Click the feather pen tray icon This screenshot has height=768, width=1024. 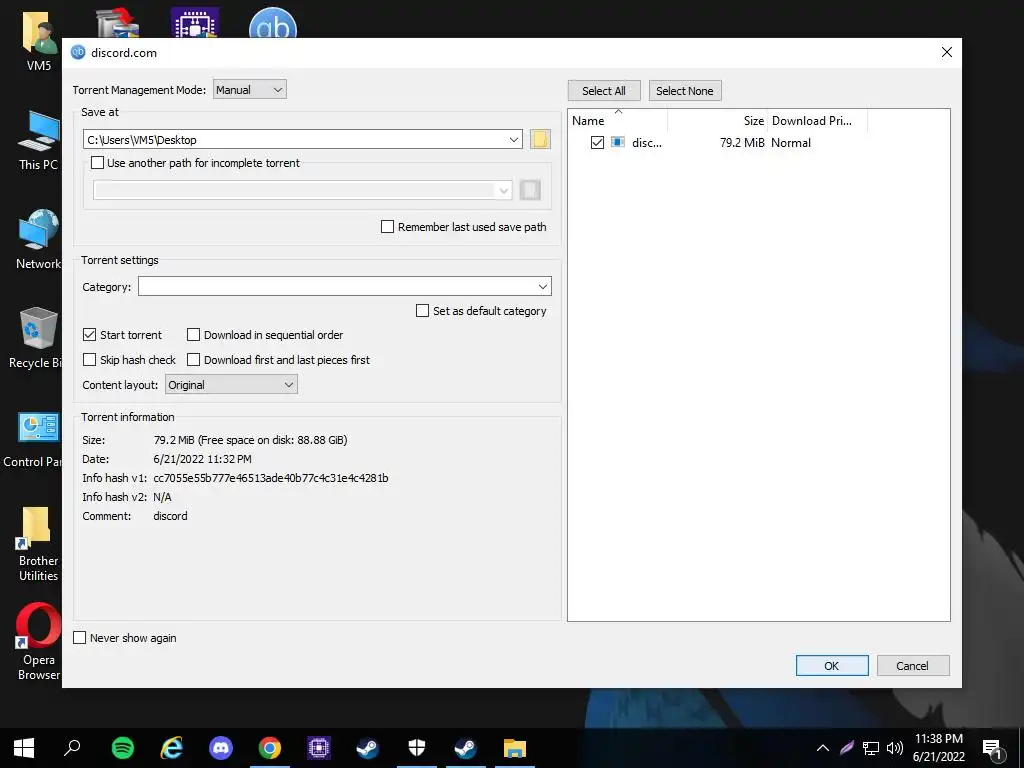(847, 748)
